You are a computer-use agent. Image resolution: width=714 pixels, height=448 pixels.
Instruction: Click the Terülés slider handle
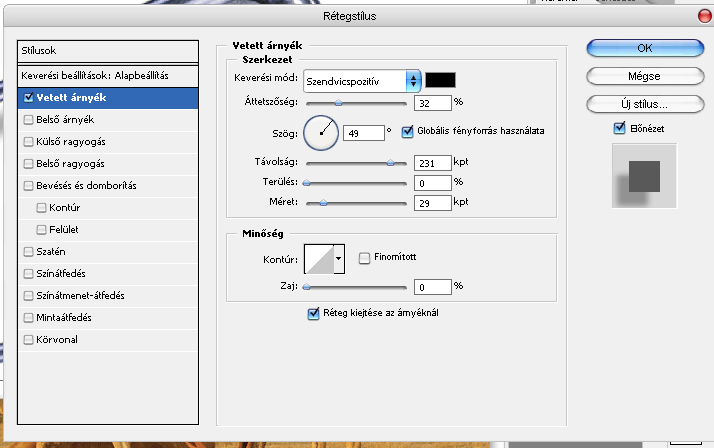point(307,183)
